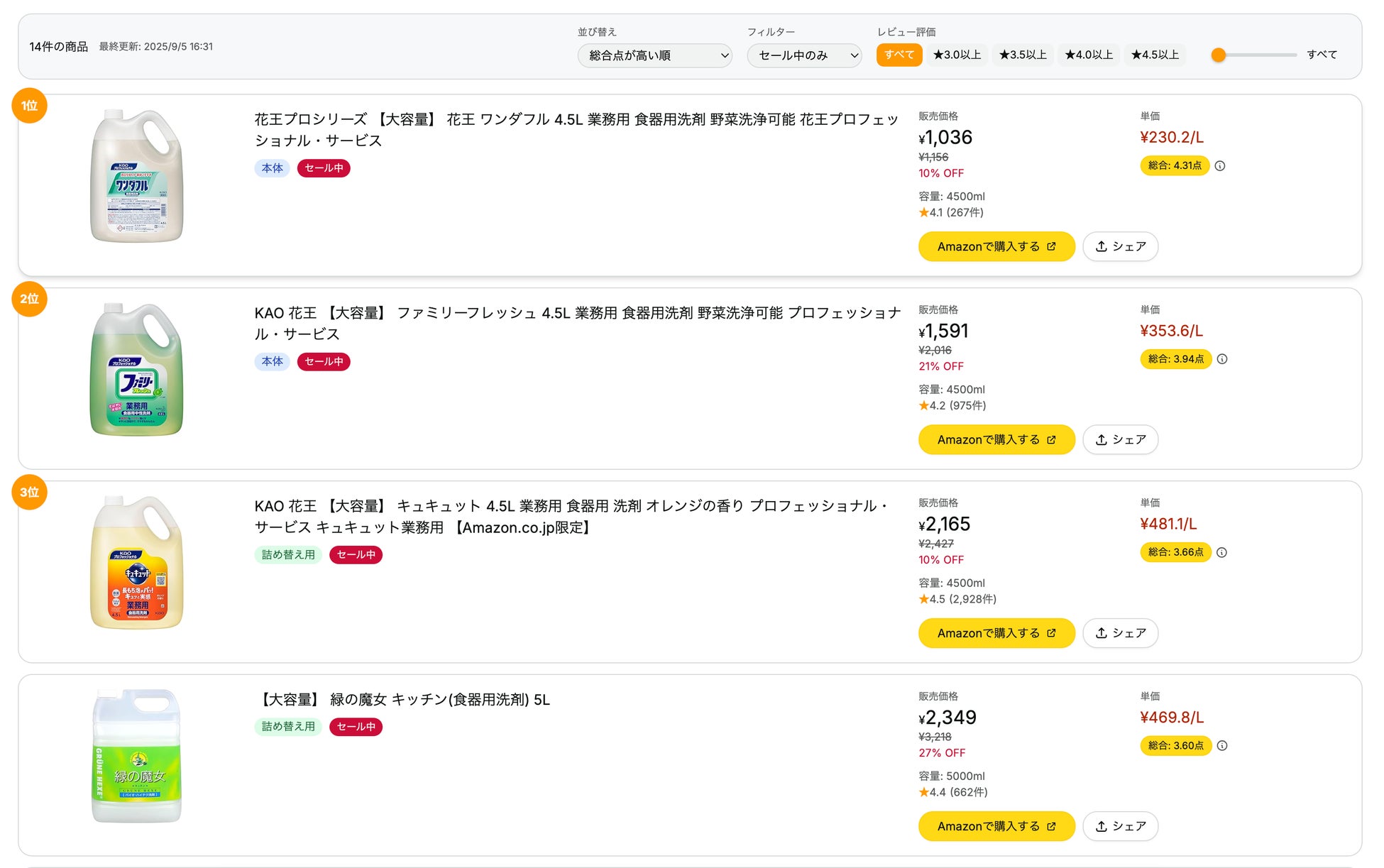Click the ¥1,591 sale price
Viewport: 1384px width, 868px height.
pos(943,331)
